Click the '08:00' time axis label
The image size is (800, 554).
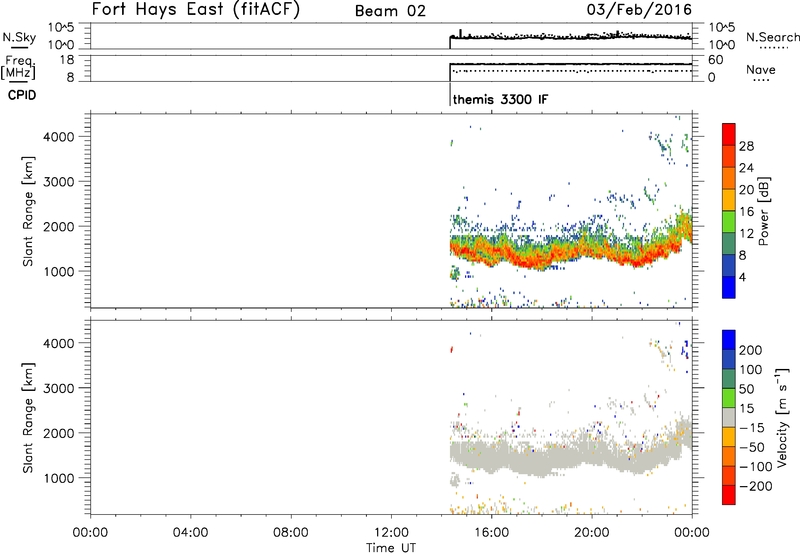tap(290, 533)
